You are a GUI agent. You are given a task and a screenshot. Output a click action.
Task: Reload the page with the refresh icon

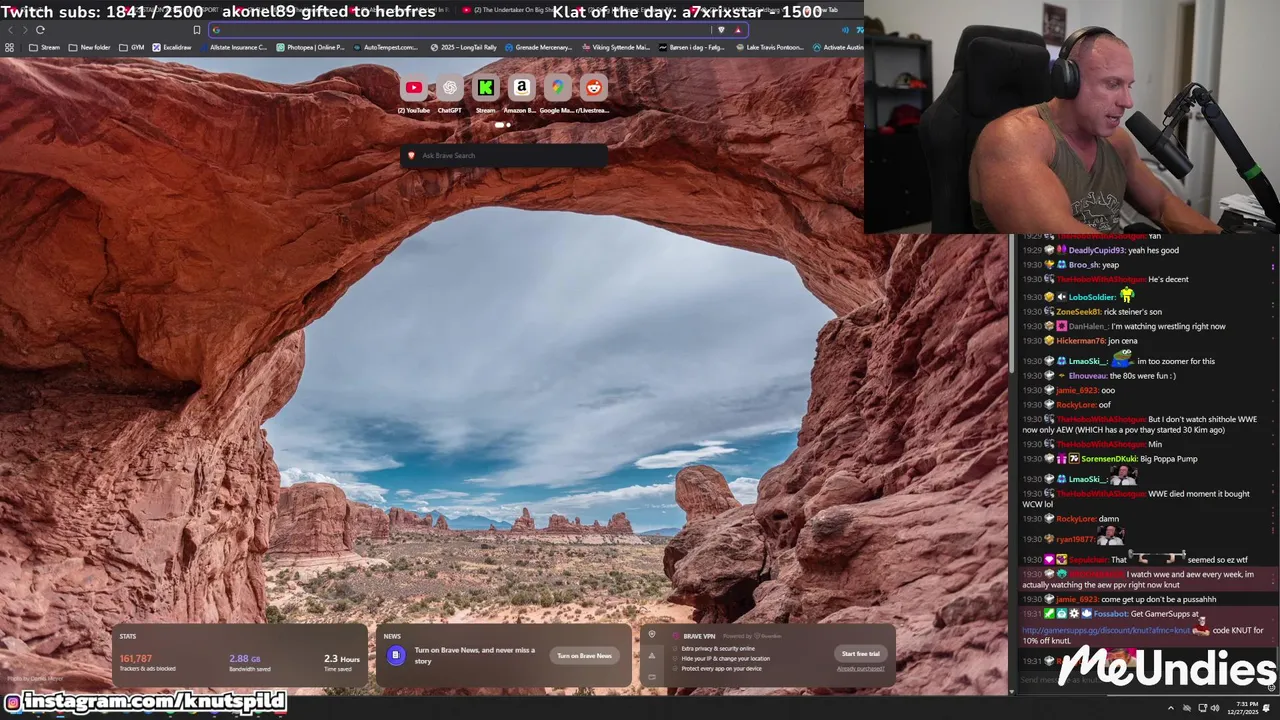(x=40, y=30)
